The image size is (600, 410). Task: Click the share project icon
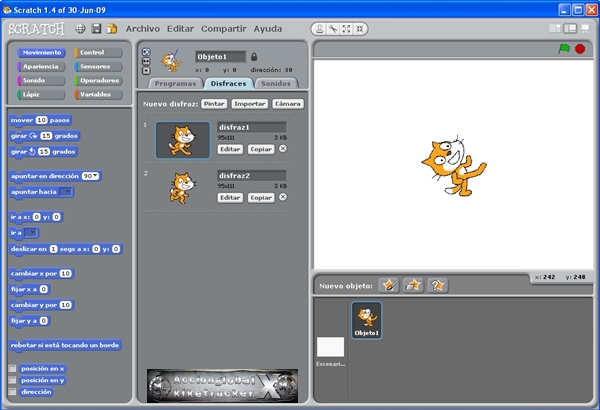coord(112,29)
